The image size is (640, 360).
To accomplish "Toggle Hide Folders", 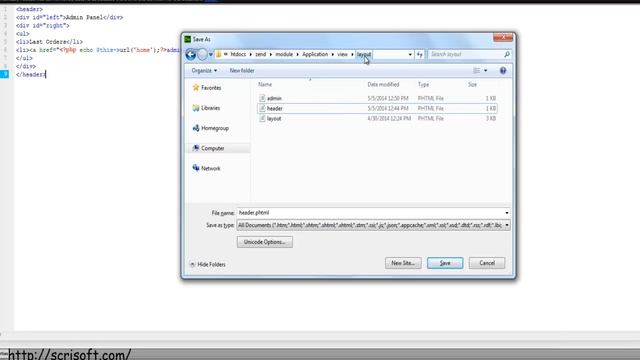I will coord(208,264).
